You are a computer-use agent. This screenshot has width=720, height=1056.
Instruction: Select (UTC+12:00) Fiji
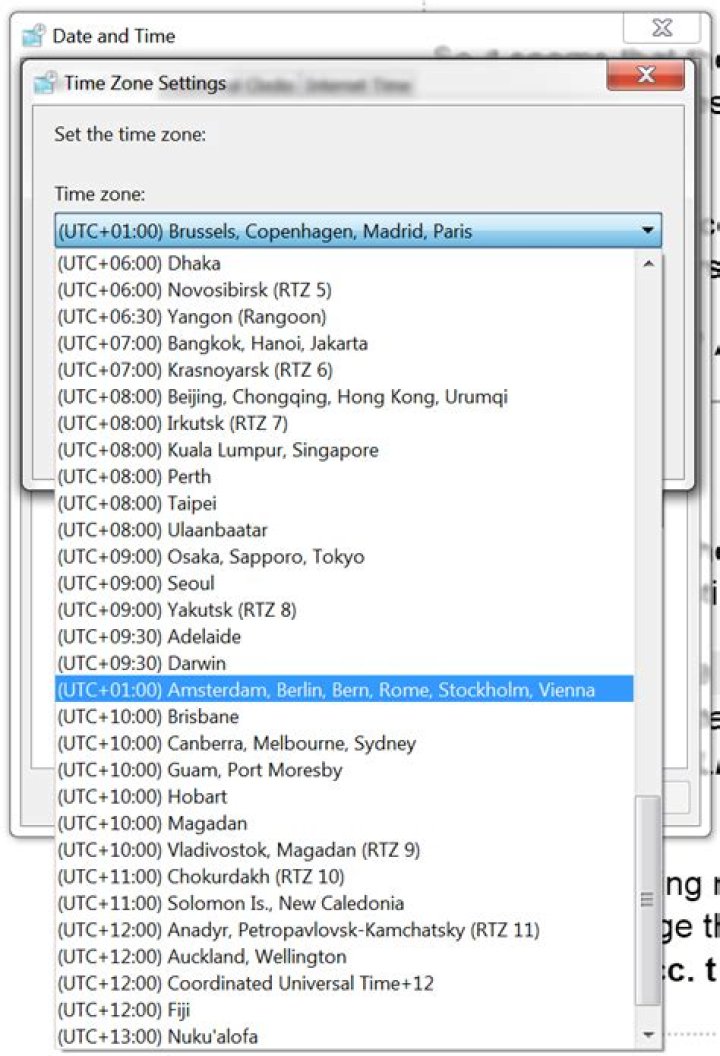pyautogui.click(x=344, y=1010)
